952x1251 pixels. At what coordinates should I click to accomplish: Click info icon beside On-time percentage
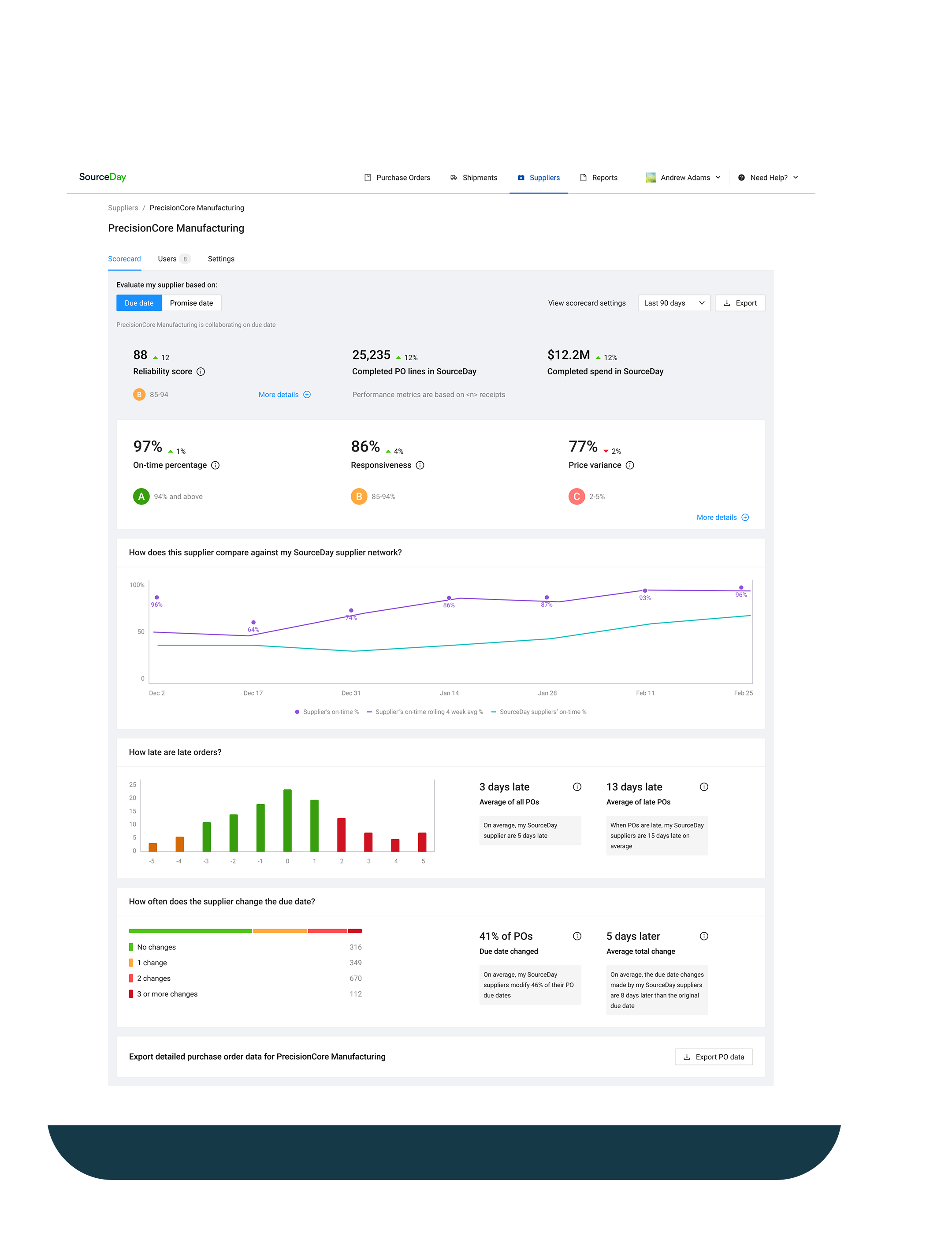(x=216, y=465)
